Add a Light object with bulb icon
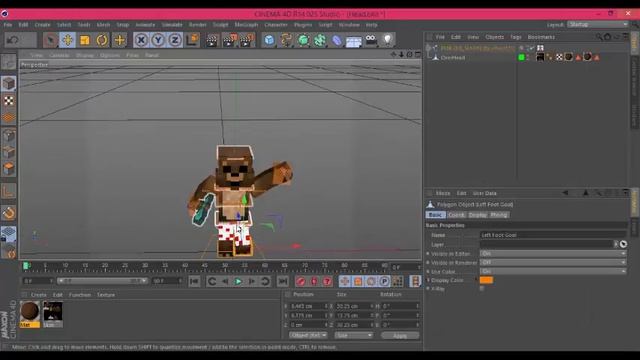The width and height of the screenshot is (640, 360). pyautogui.click(x=387, y=40)
